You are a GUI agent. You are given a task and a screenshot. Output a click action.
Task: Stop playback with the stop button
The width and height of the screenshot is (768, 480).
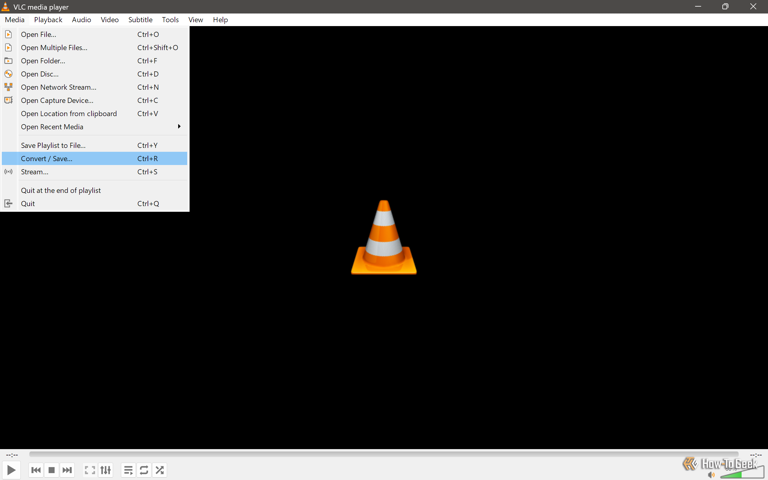click(x=51, y=470)
